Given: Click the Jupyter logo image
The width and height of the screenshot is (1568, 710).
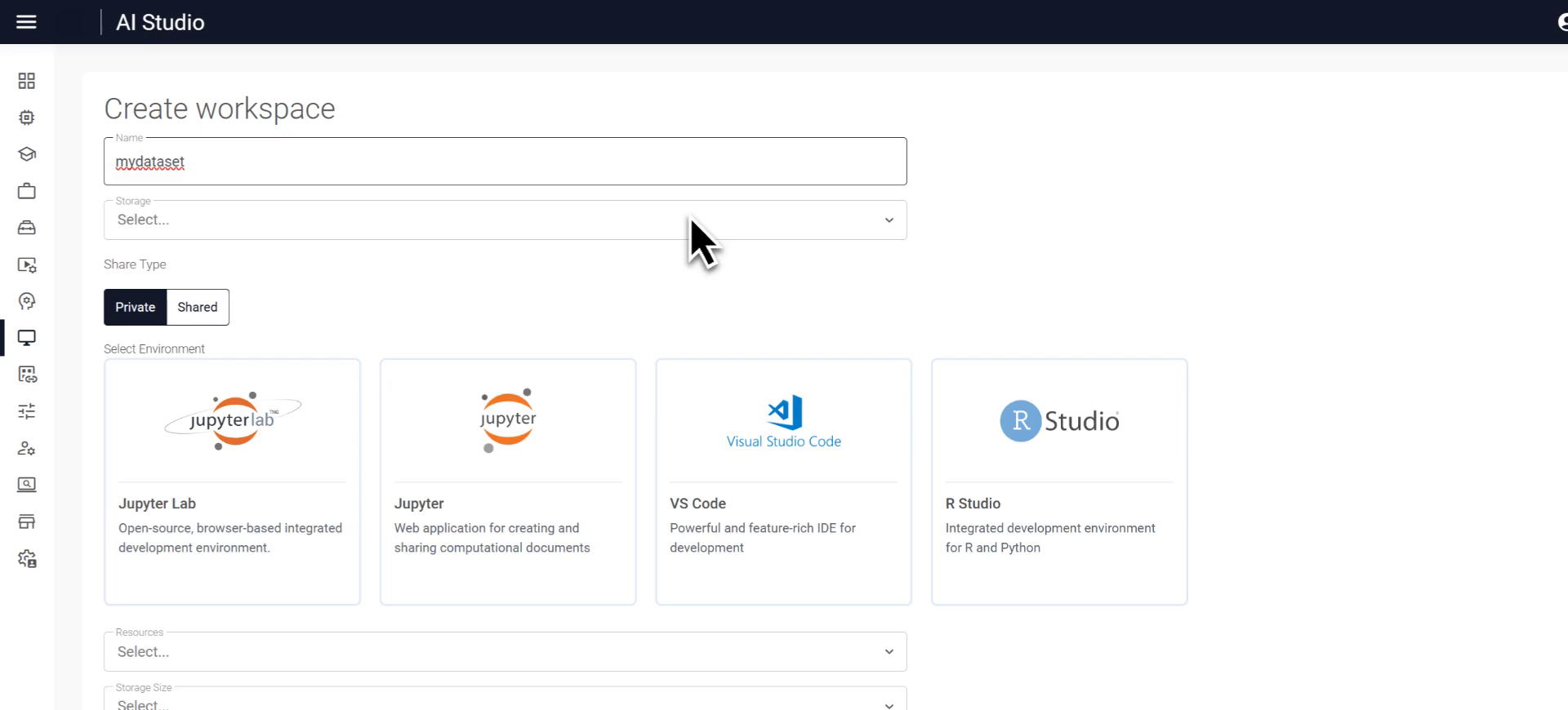Looking at the screenshot, I should pyautogui.click(x=508, y=420).
